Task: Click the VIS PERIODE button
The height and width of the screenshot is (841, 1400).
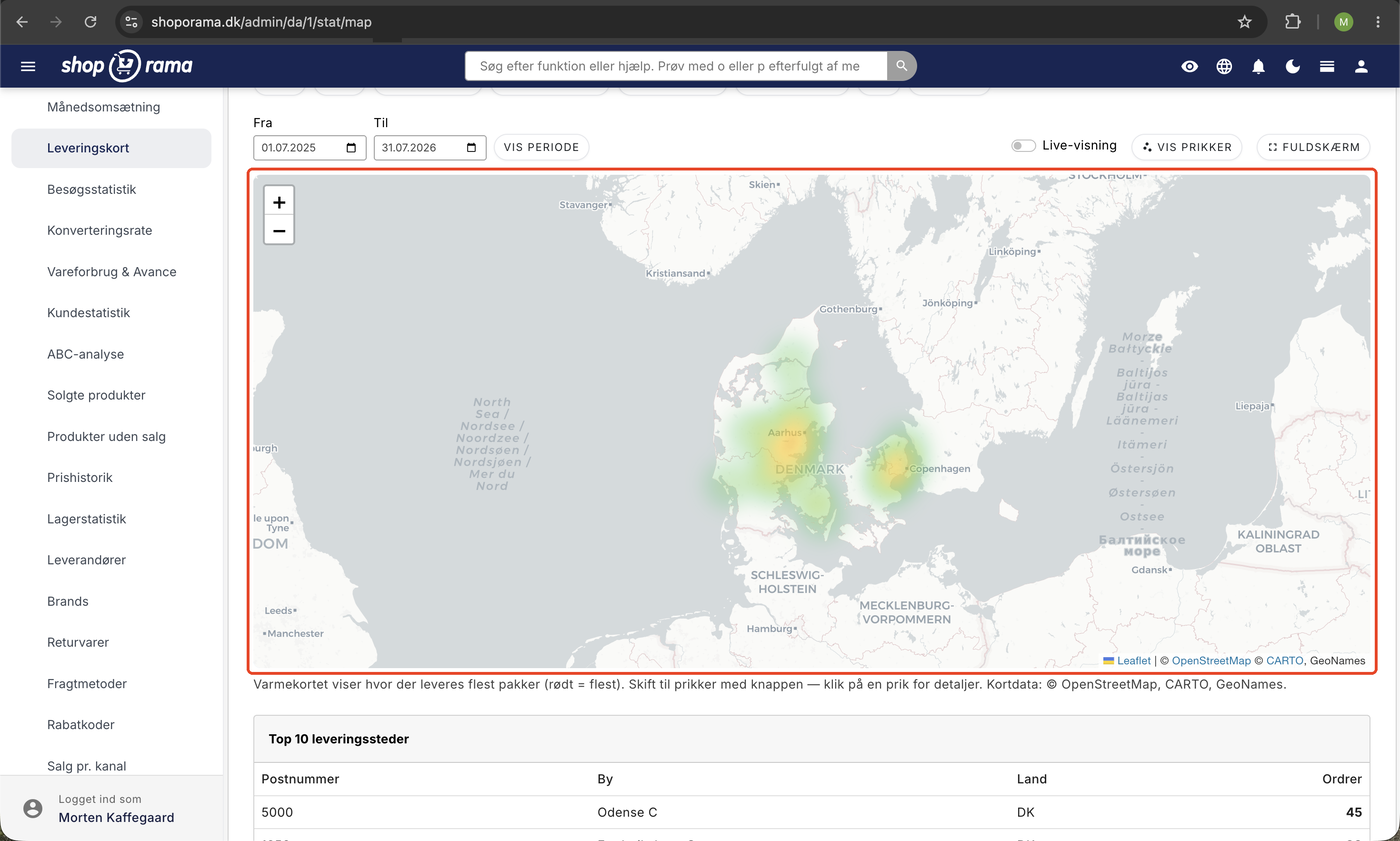Action: [541, 147]
